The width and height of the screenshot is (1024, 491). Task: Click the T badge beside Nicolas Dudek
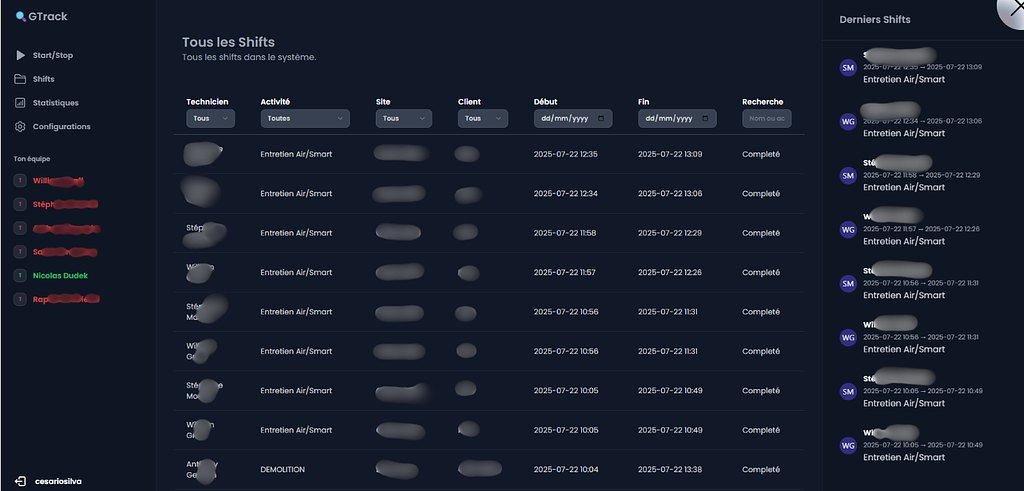tap(20, 275)
